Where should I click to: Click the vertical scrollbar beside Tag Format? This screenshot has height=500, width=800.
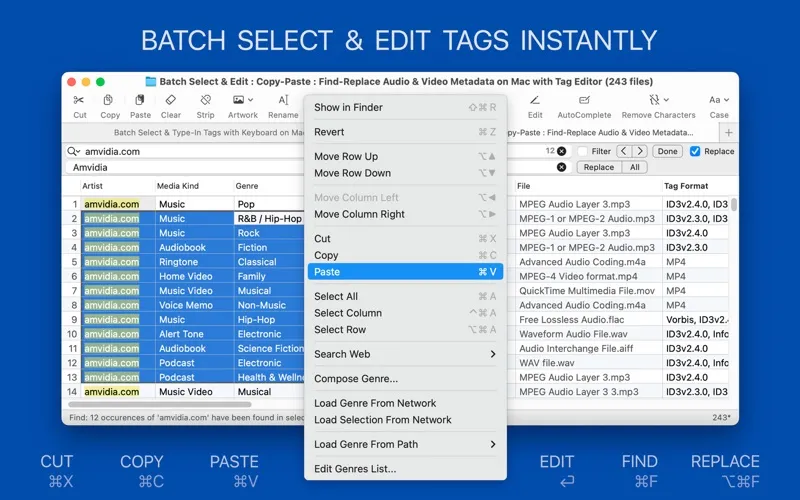734,205
